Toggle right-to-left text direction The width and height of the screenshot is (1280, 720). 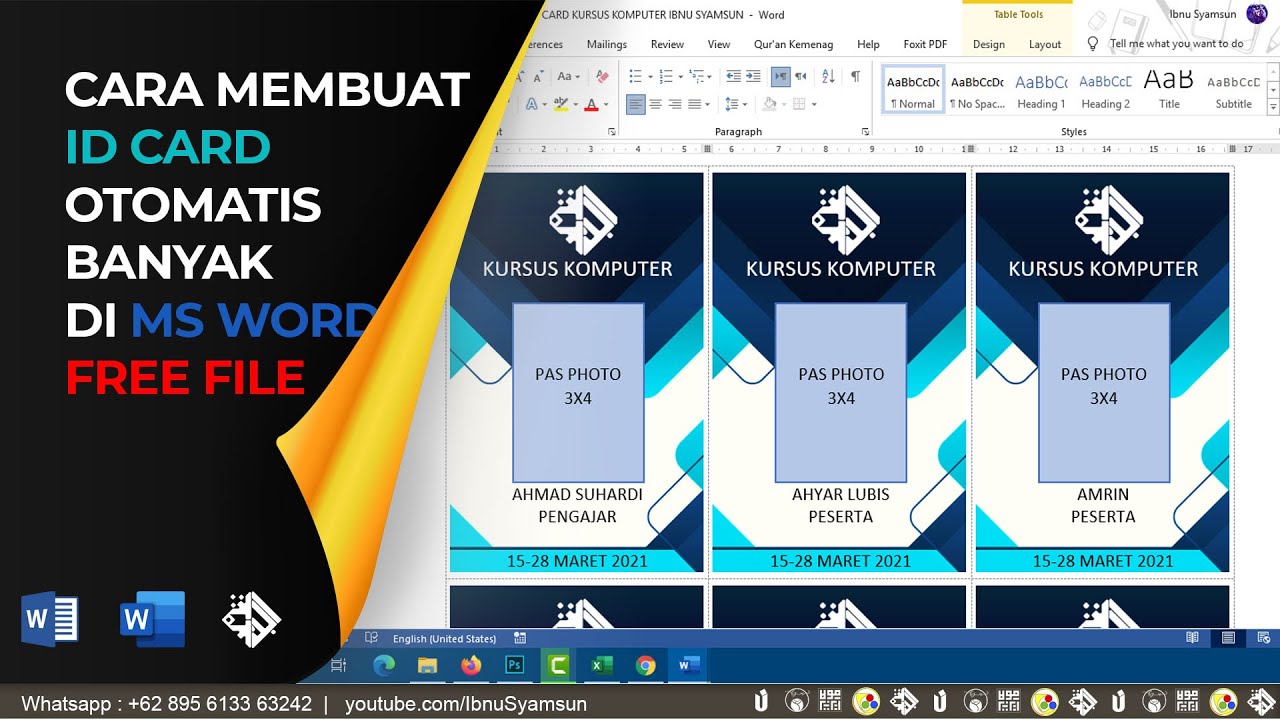[x=800, y=76]
